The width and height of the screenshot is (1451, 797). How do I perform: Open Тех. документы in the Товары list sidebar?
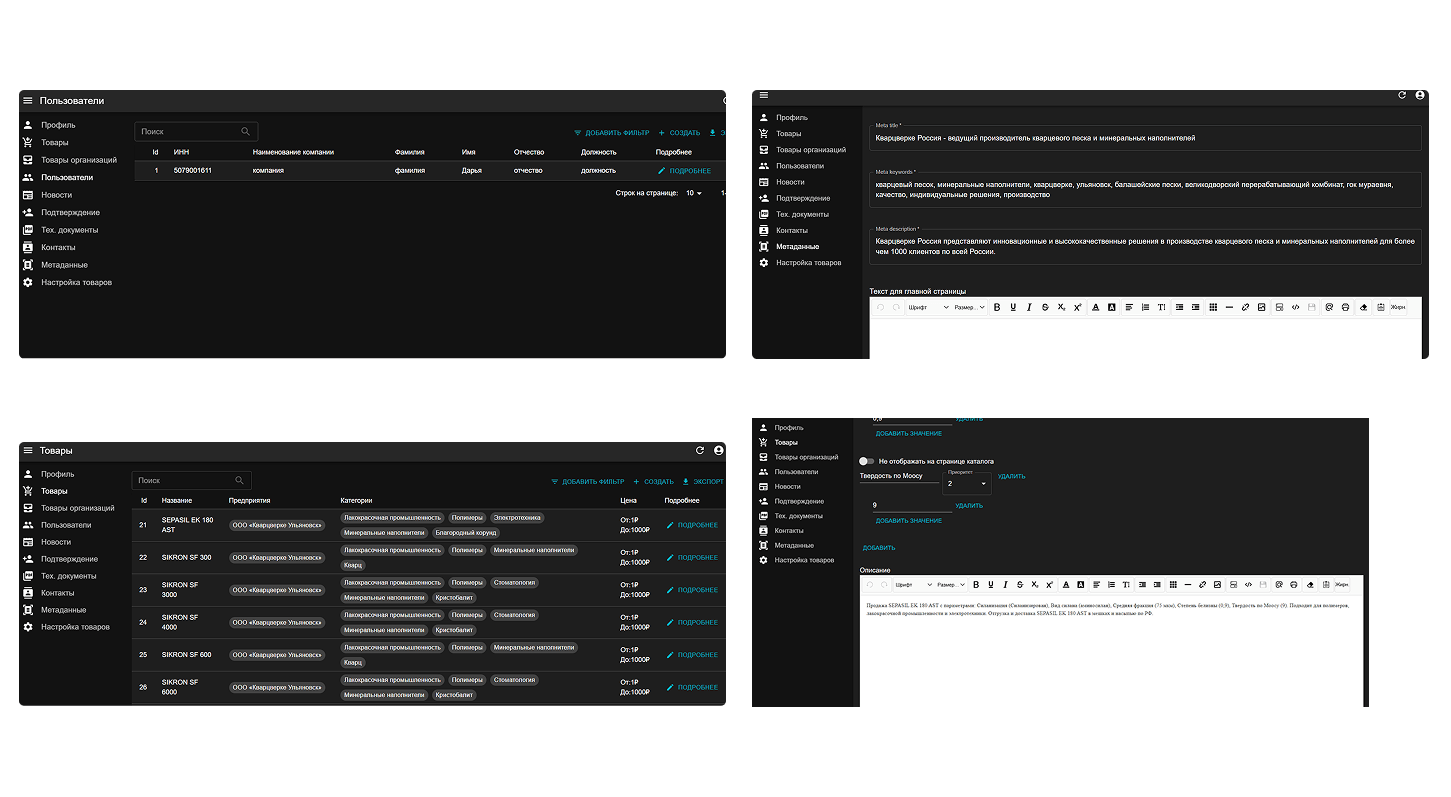pyautogui.click(x=69, y=576)
